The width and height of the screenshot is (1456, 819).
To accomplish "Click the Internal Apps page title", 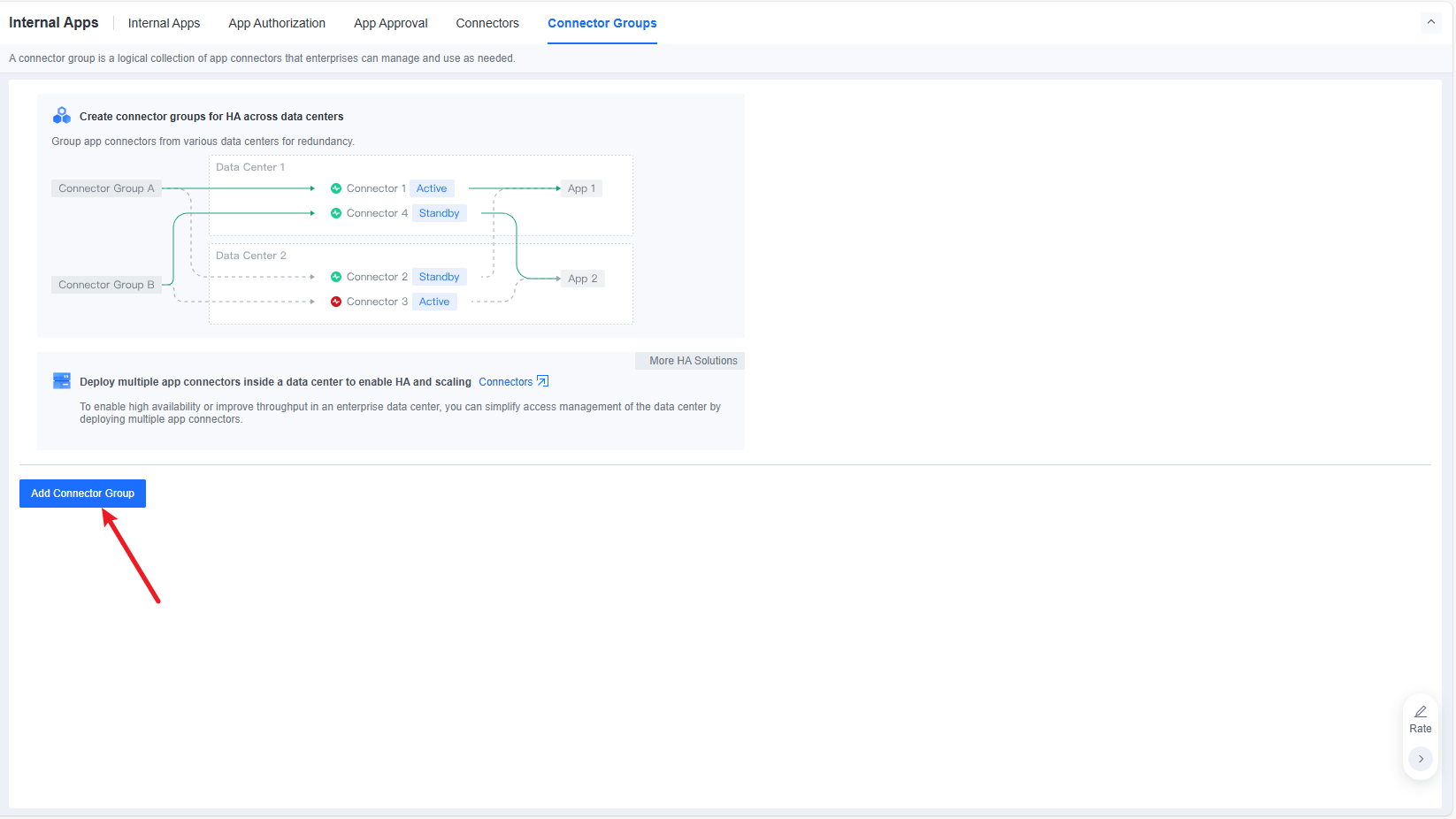I will click(54, 22).
